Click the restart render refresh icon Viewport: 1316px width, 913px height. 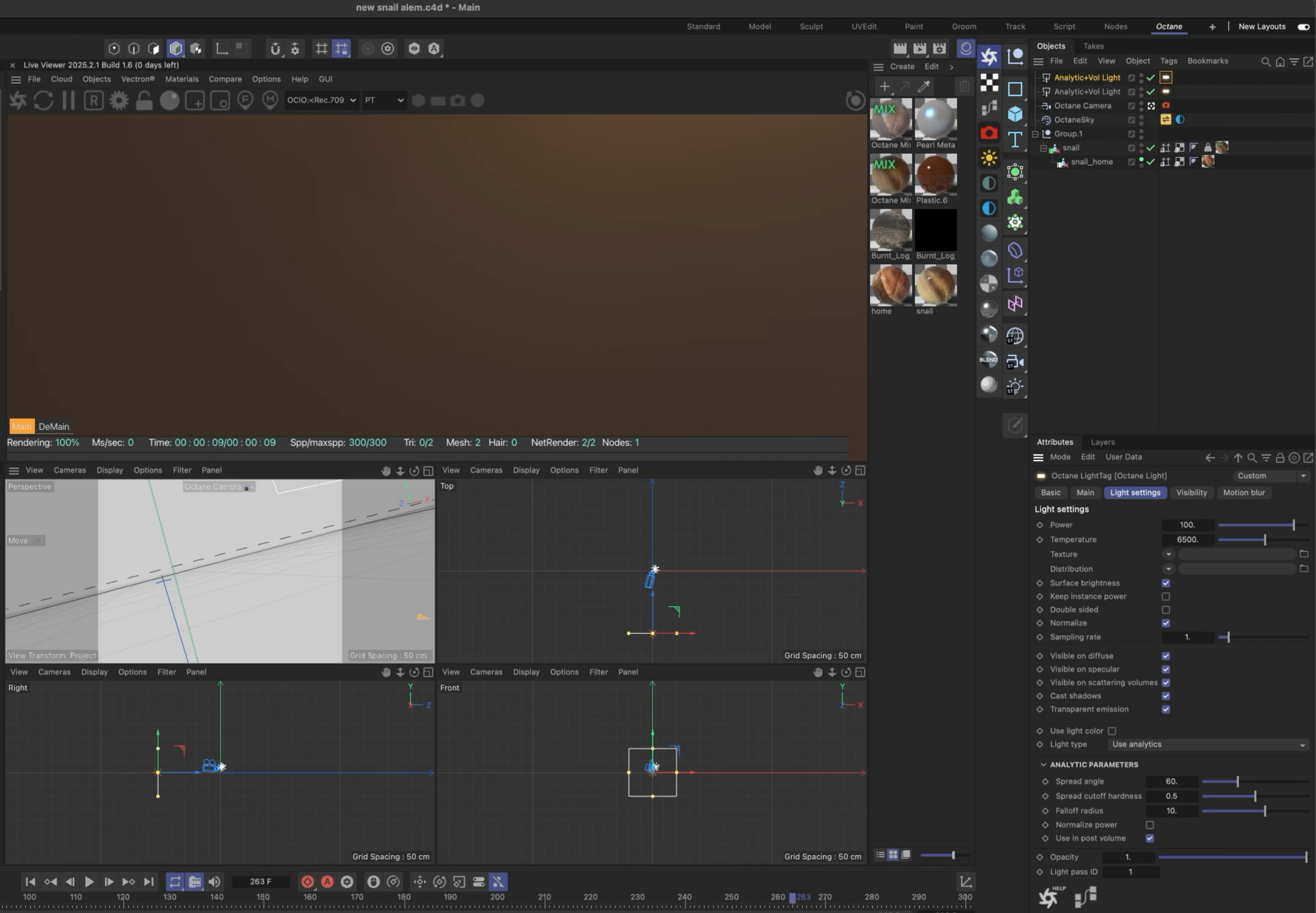(x=43, y=101)
